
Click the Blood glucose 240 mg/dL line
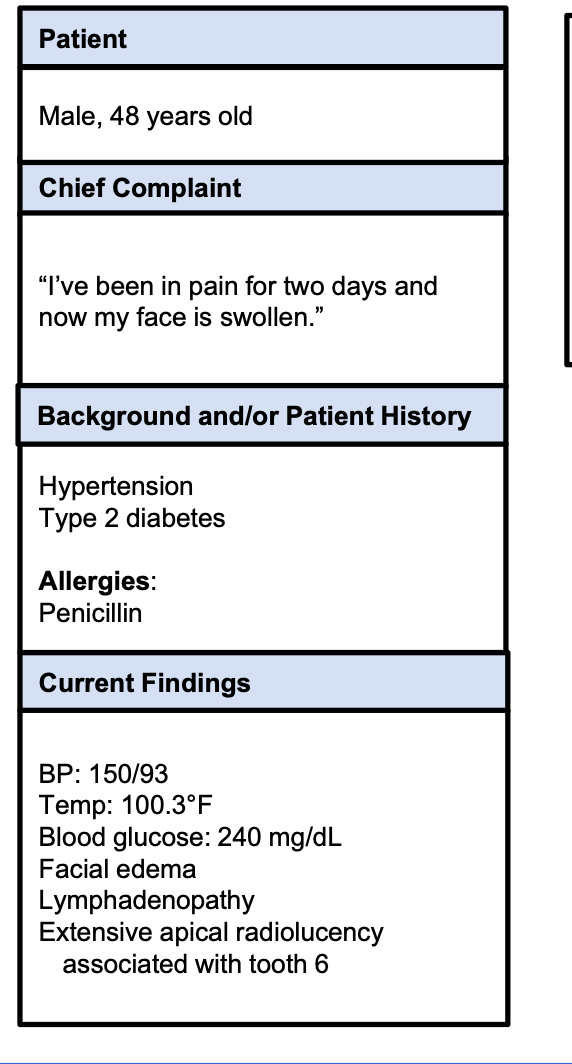[190, 837]
